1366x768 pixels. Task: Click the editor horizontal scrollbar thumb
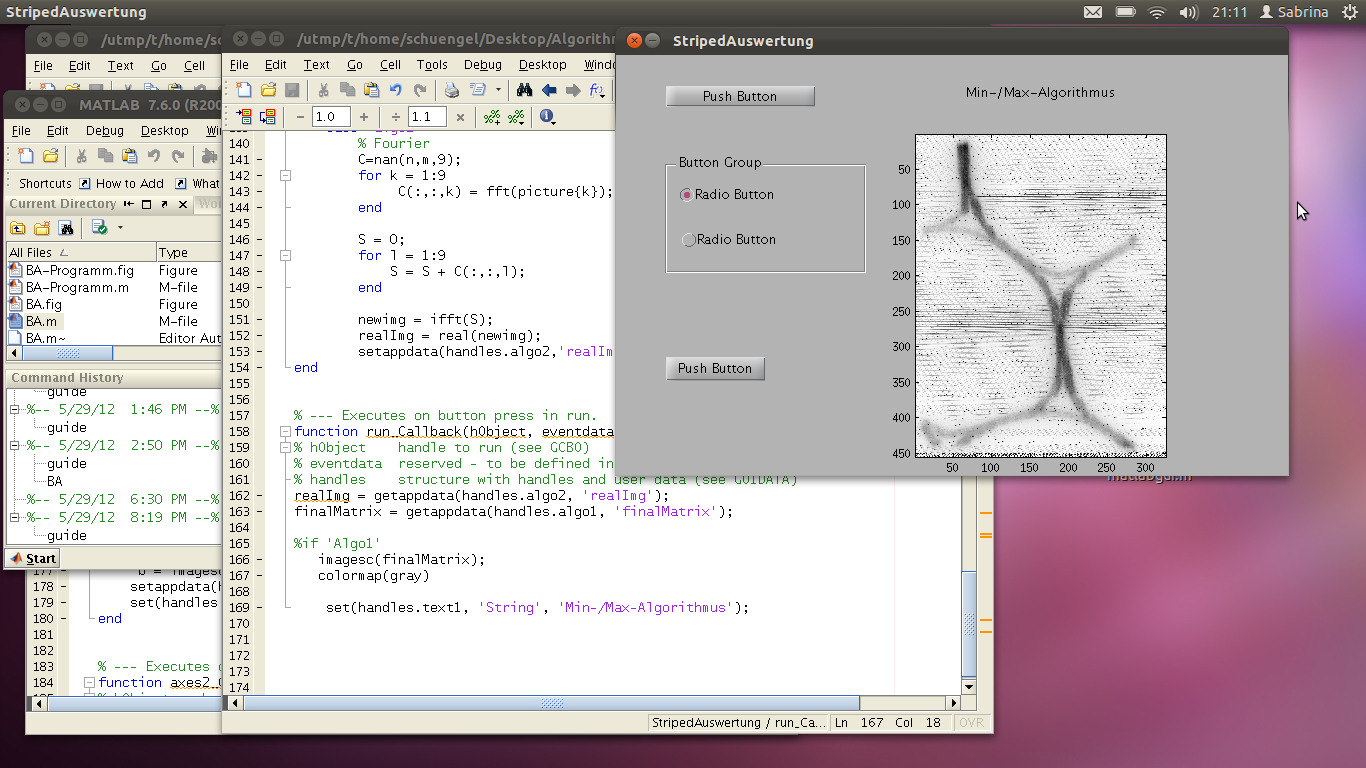click(x=551, y=703)
